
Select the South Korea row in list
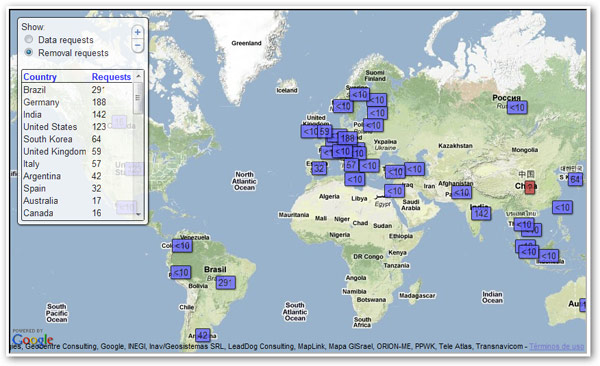78,139
